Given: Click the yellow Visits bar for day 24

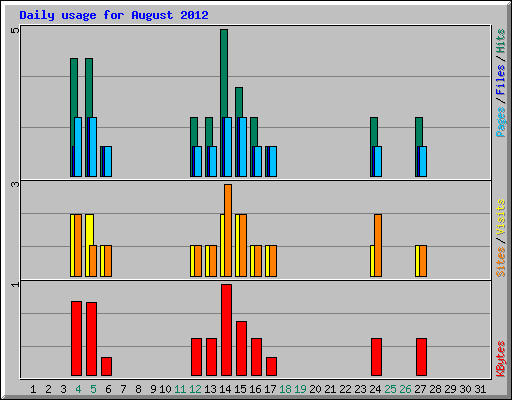Looking at the screenshot, I should tap(372, 261).
